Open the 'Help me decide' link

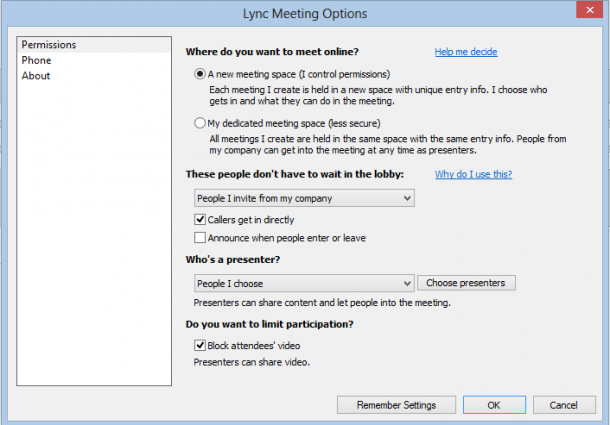(x=466, y=52)
